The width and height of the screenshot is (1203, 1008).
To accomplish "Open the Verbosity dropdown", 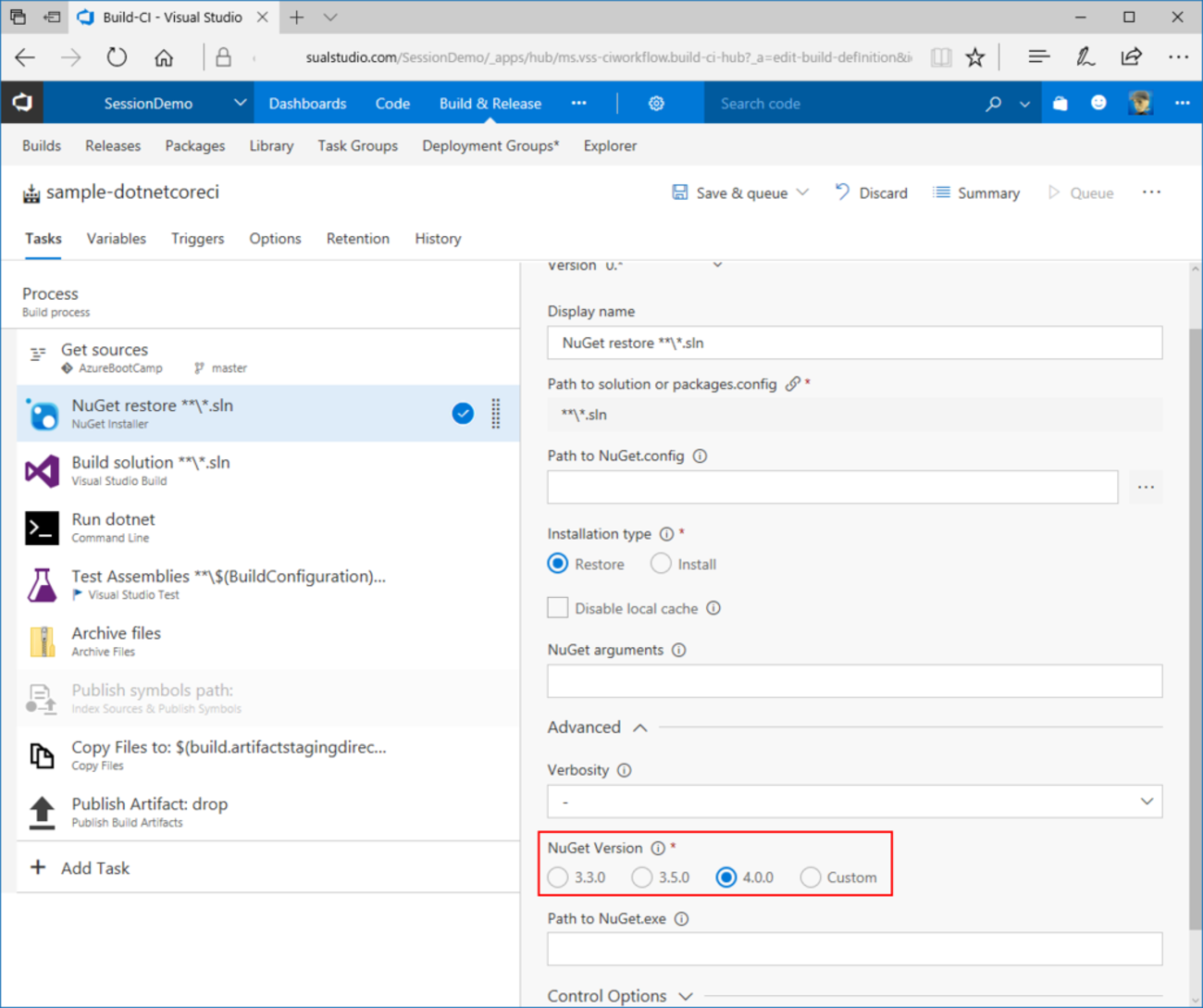I will [x=854, y=802].
